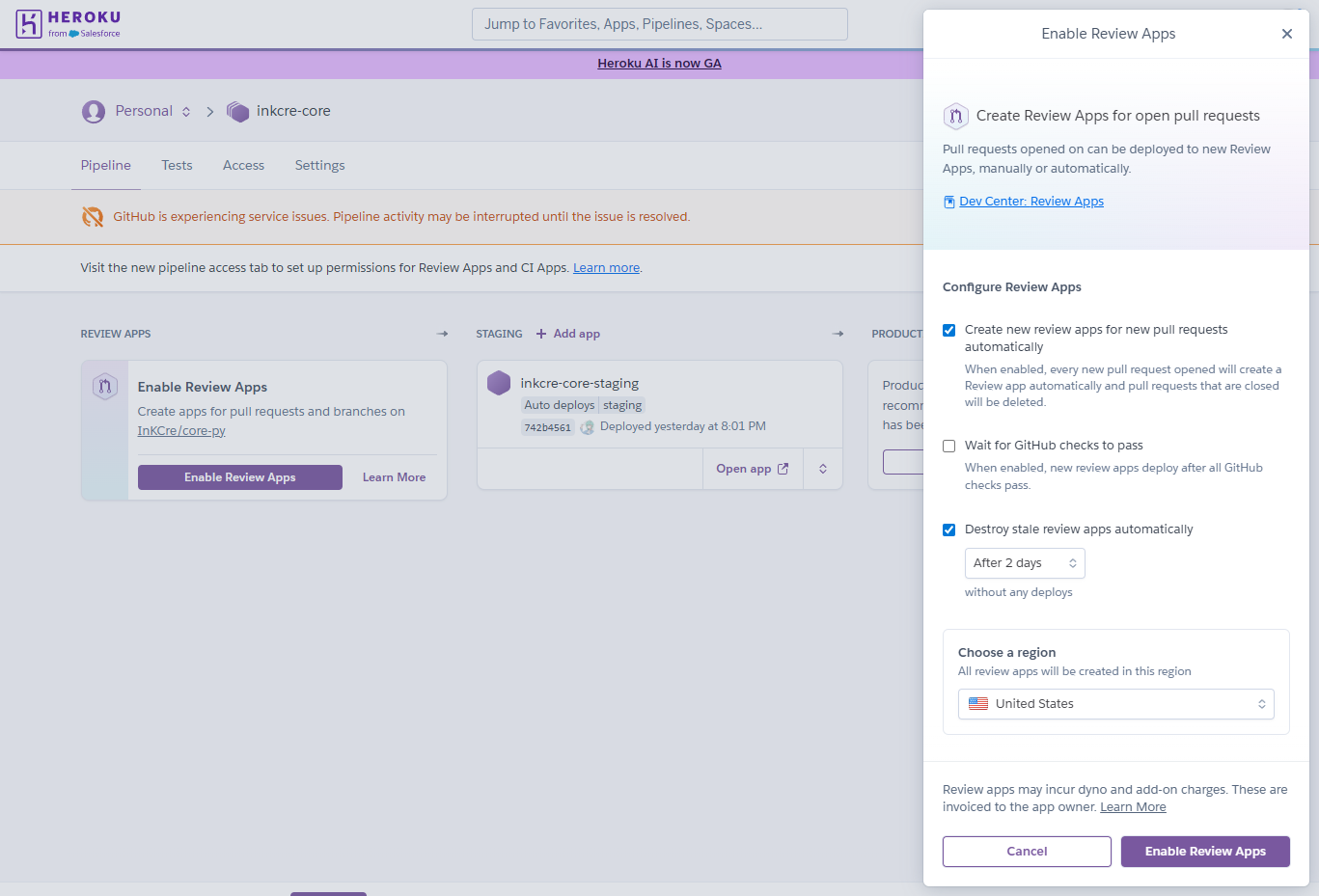Open the Dev Center: Review Apps link
Viewport: 1319px width, 896px height.
pos(1031,202)
